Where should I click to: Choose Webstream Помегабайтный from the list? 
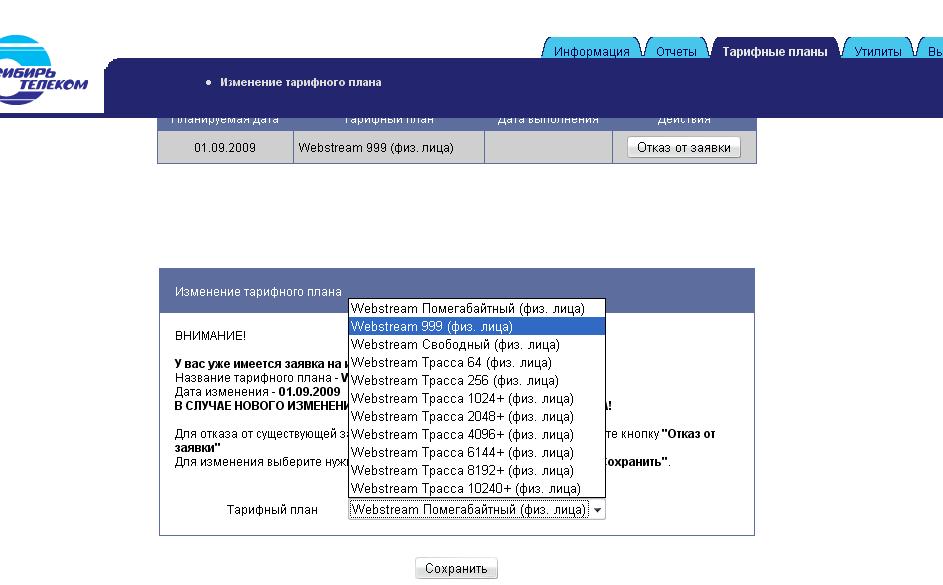pyautogui.click(x=467, y=309)
